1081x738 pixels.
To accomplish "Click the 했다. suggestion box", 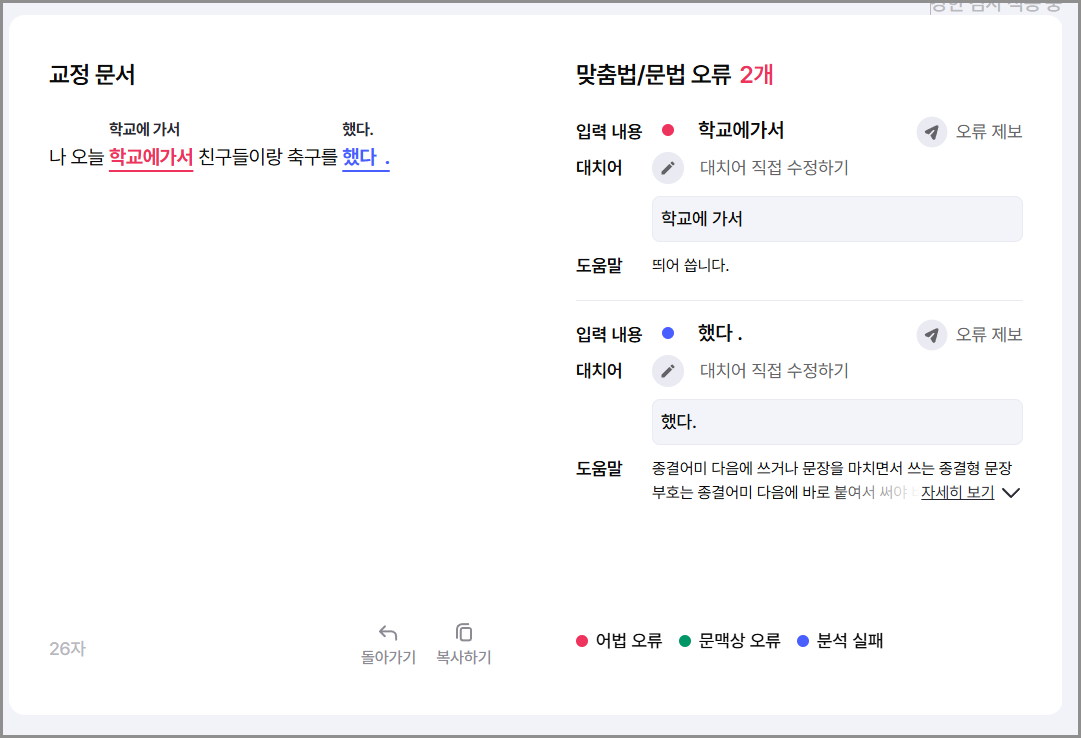I will (837, 421).
